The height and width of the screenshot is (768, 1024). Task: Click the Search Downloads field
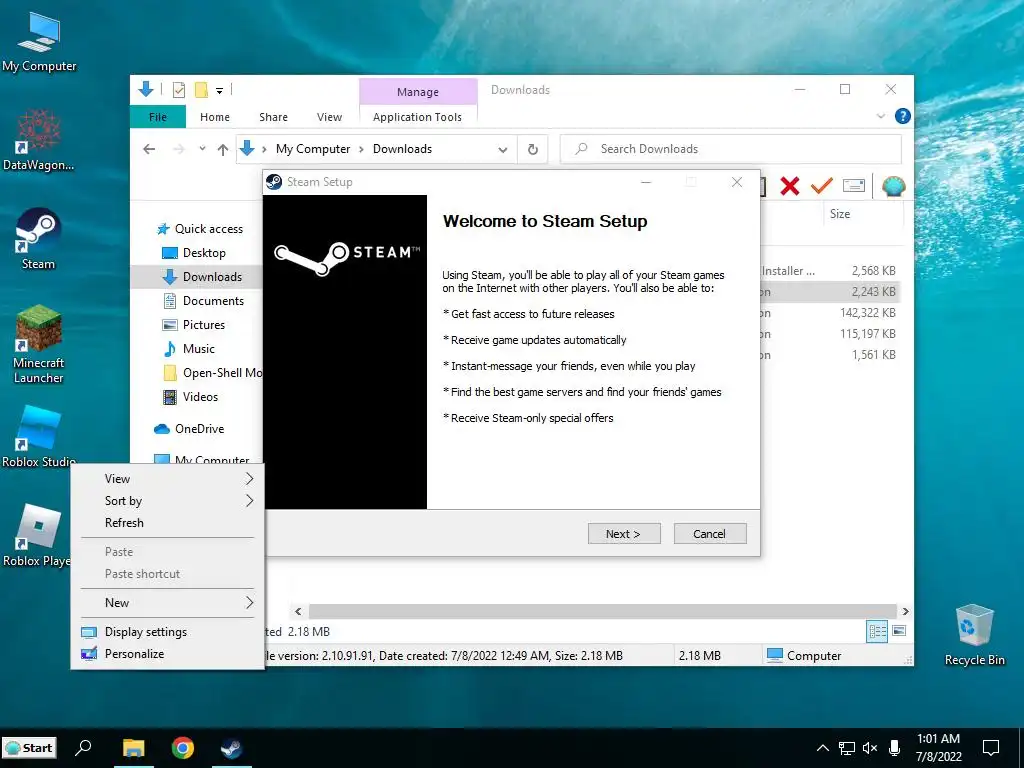(x=731, y=149)
